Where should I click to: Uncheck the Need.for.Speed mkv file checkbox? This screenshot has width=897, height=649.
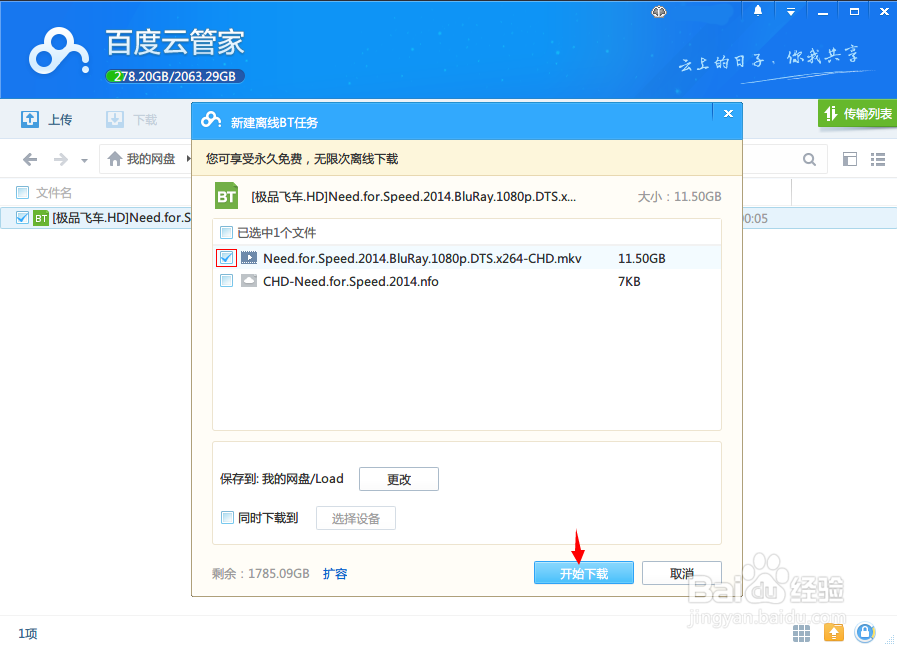tap(227, 258)
